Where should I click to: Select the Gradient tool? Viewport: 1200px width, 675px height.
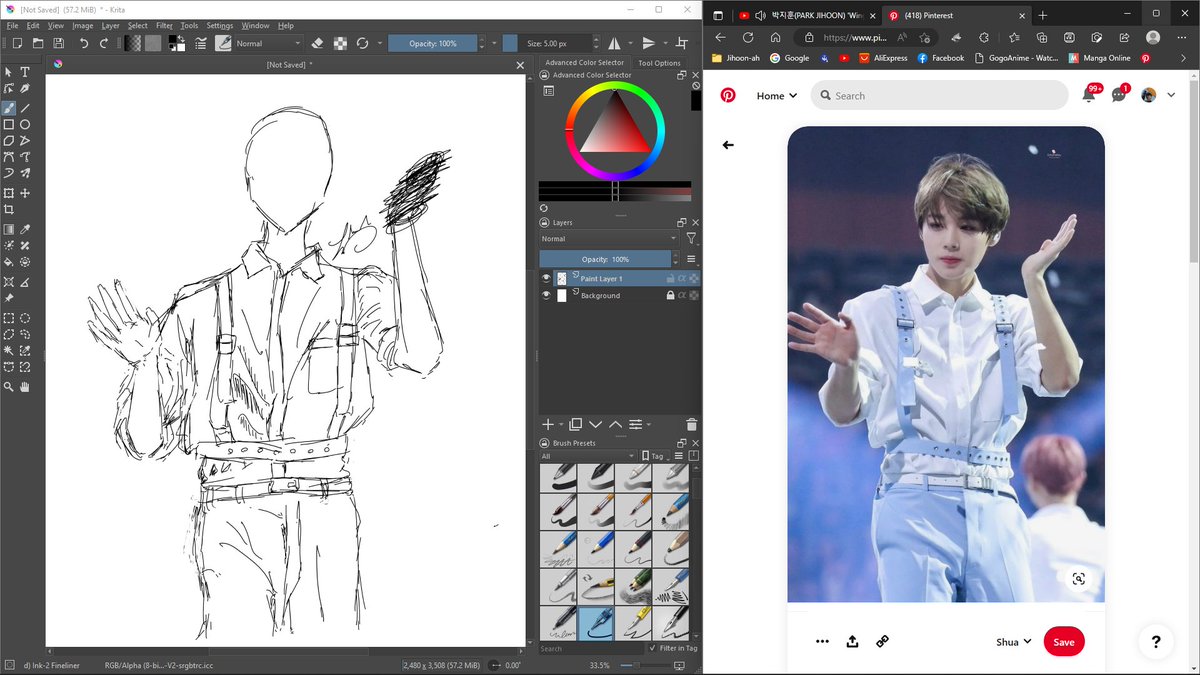tap(9, 229)
